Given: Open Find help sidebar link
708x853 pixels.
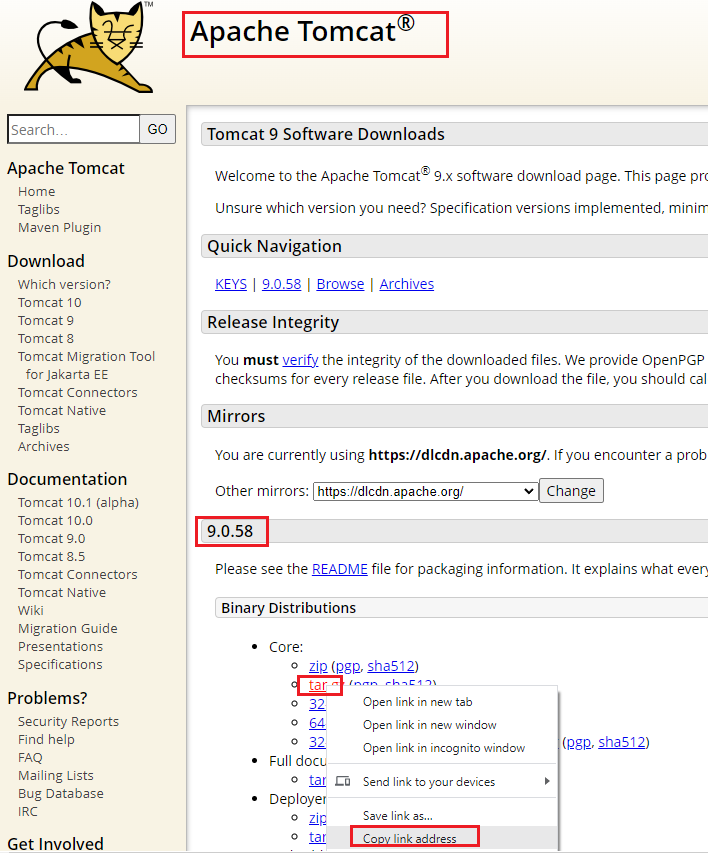Looking at the screenshot, I should click(46, 739).
